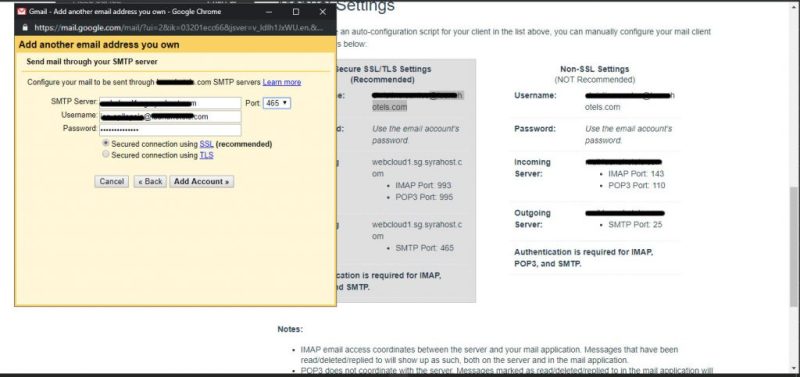Open the Learn more link
Image resolution: width=800 pixels, height=377 pixels.
(282, 82)
